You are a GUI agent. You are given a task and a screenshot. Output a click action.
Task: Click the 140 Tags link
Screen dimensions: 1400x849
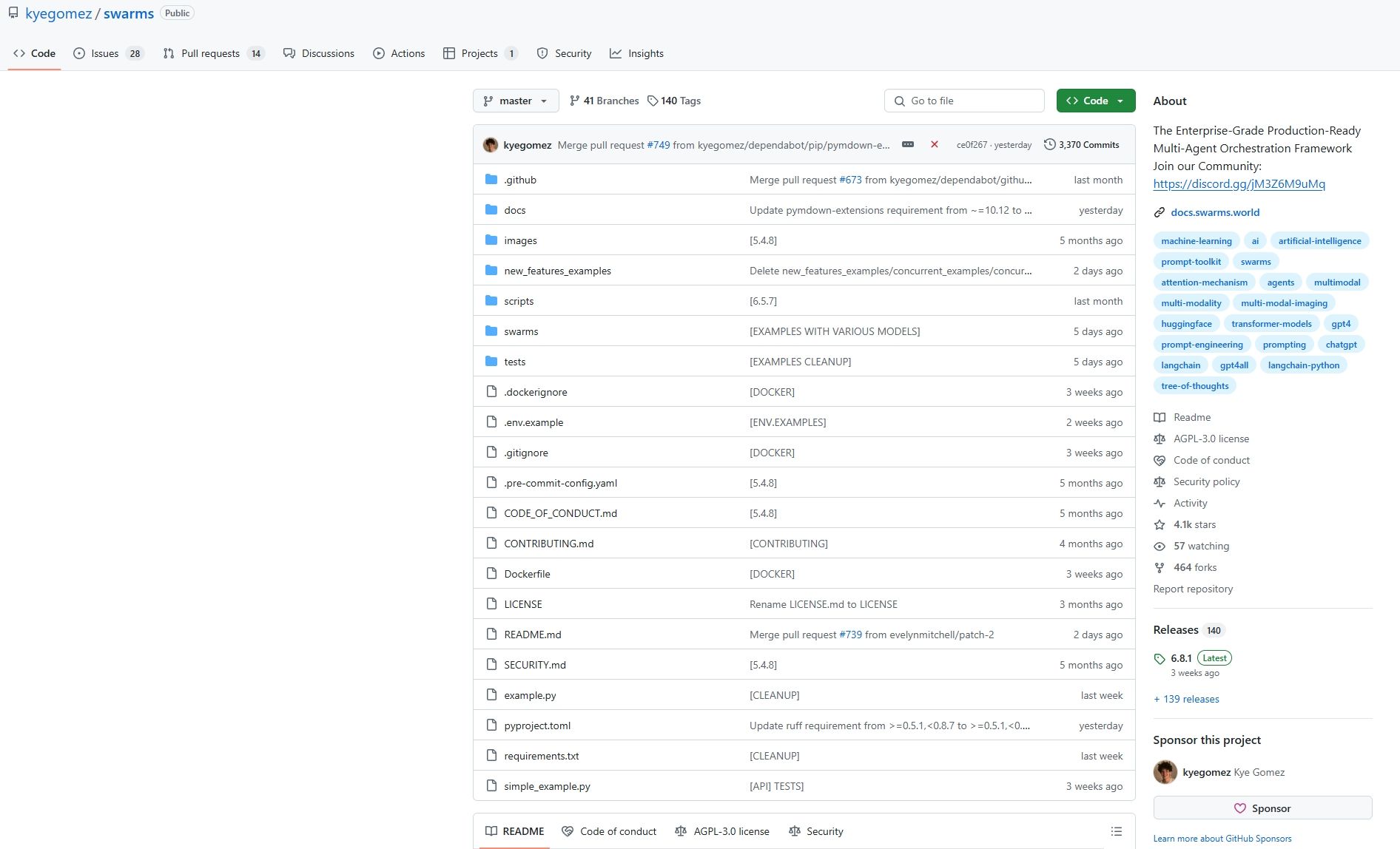click(674, 101)
